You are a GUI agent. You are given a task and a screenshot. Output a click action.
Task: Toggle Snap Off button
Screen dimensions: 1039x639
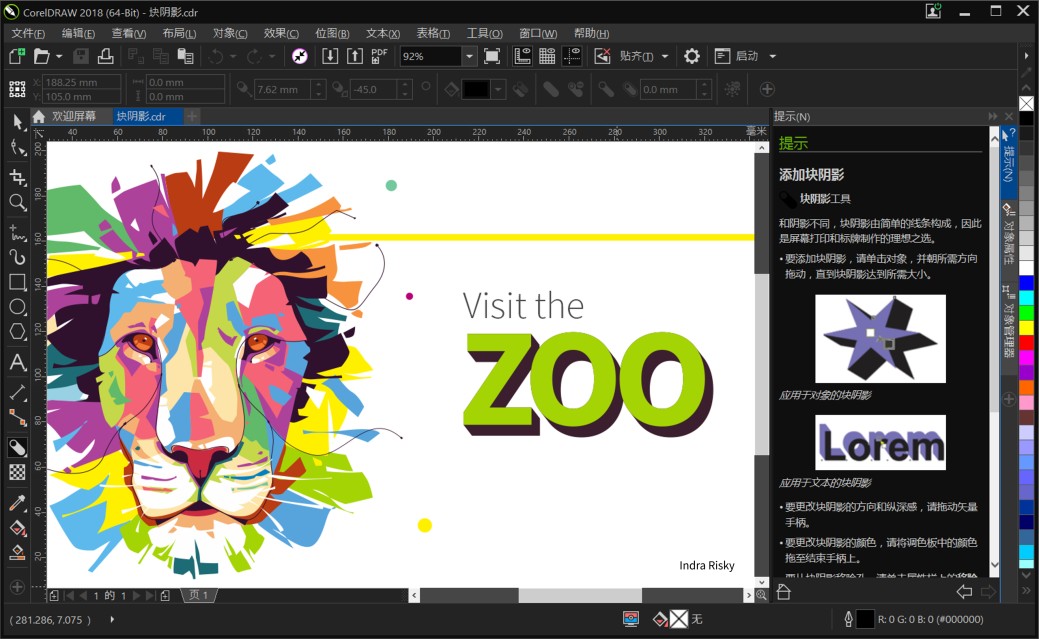point(602,56)
